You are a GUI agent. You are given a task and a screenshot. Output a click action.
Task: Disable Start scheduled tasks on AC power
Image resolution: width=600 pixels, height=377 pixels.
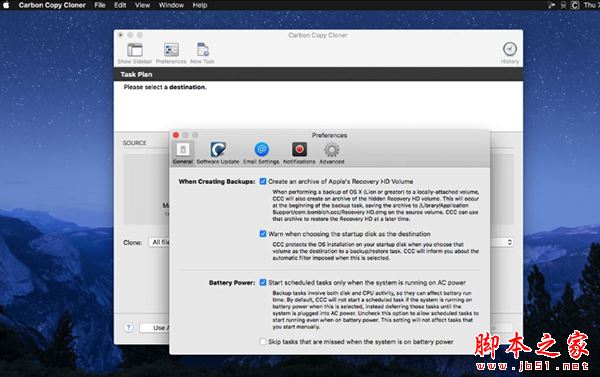coord(263,282)
